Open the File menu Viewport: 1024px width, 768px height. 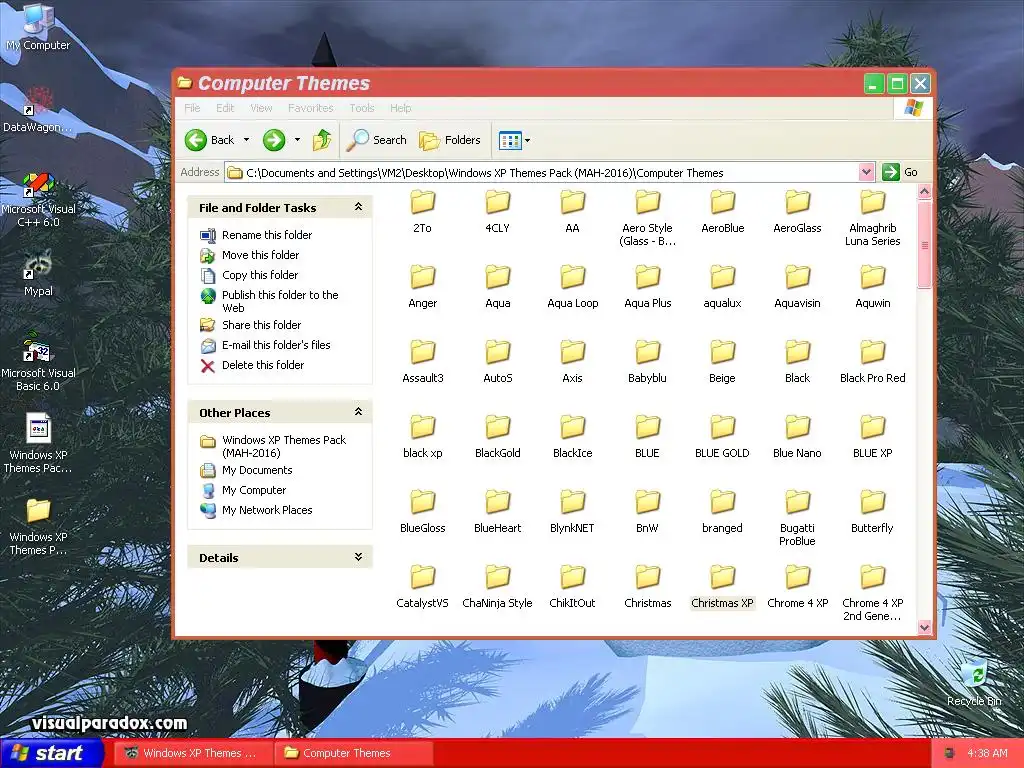coord(192,108)
